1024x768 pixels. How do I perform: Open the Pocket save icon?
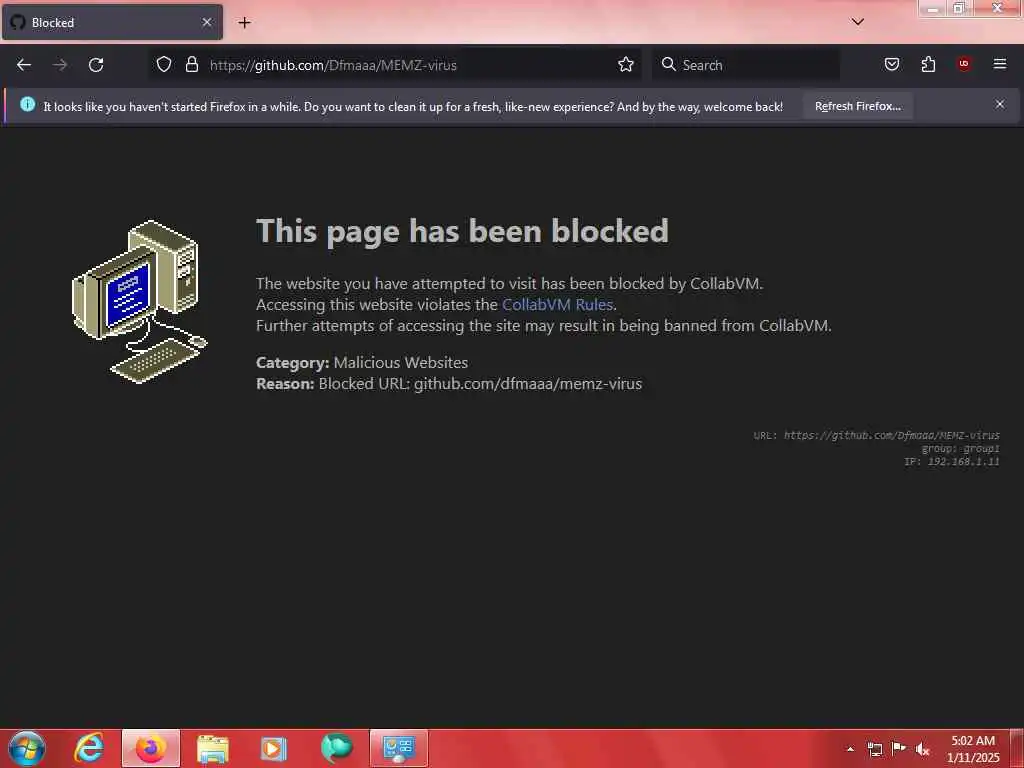pos(891,64)
